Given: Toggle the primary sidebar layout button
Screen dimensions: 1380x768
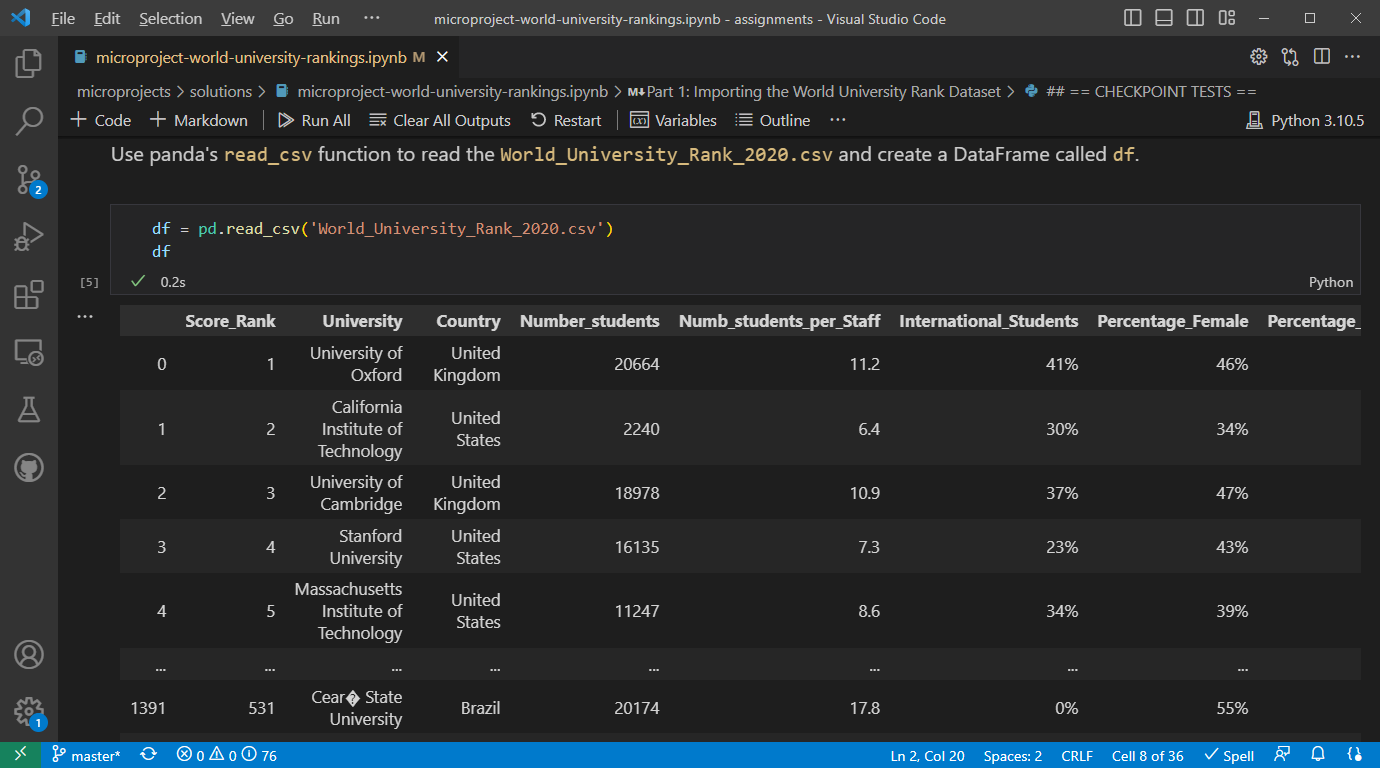Looking at the screenshot, I should coord(1133,18).
